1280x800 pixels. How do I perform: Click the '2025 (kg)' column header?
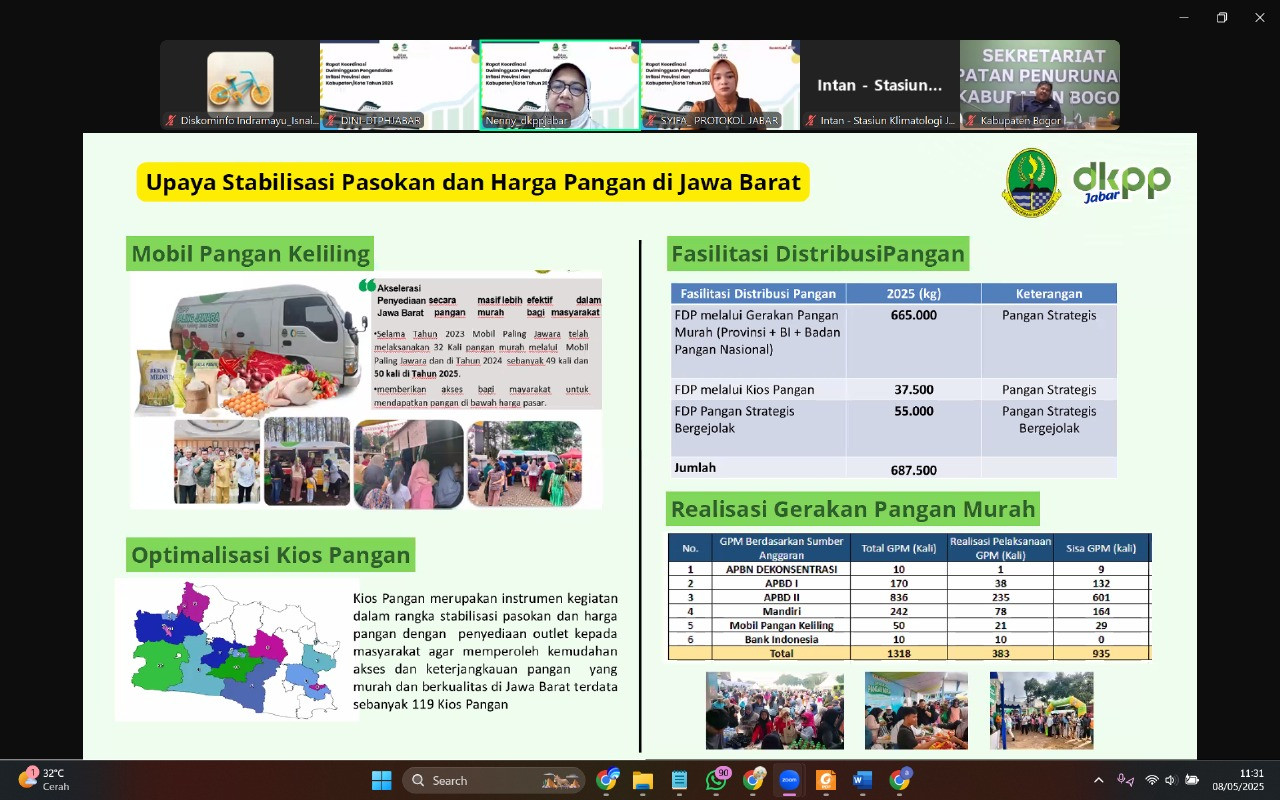click(913, 294)
